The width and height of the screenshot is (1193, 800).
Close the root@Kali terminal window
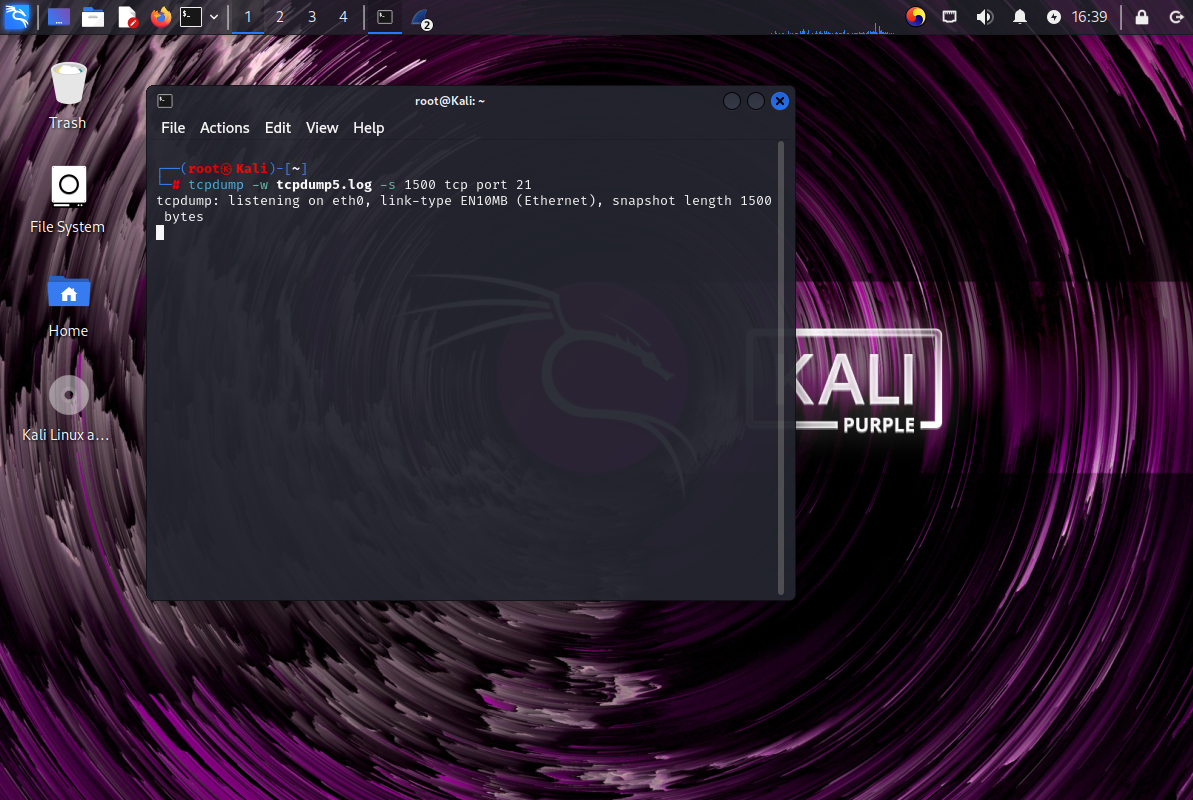tap(780, 100)
